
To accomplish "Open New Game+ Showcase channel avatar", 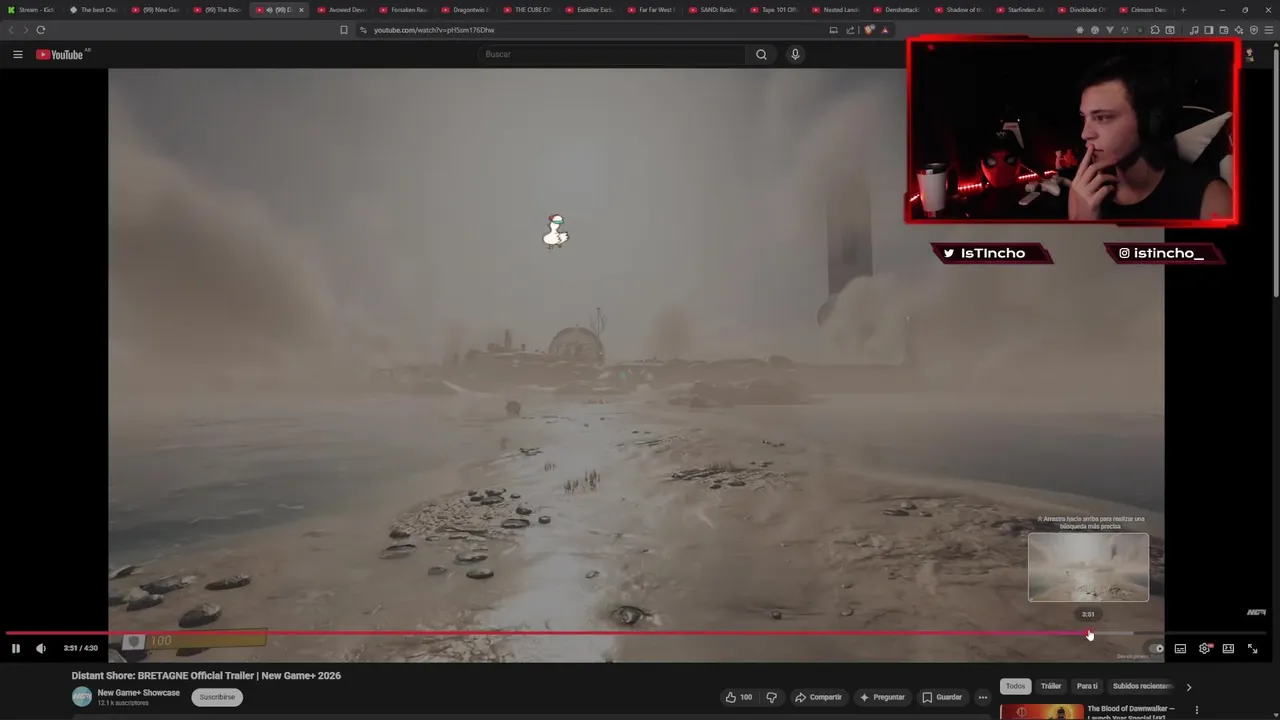I will [x=82, y=697].
